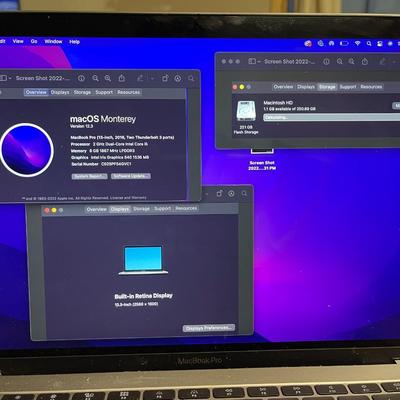Click highlight pen in Overview Preview window
Screen dimensions: 400x400
[x=140, y=78]
